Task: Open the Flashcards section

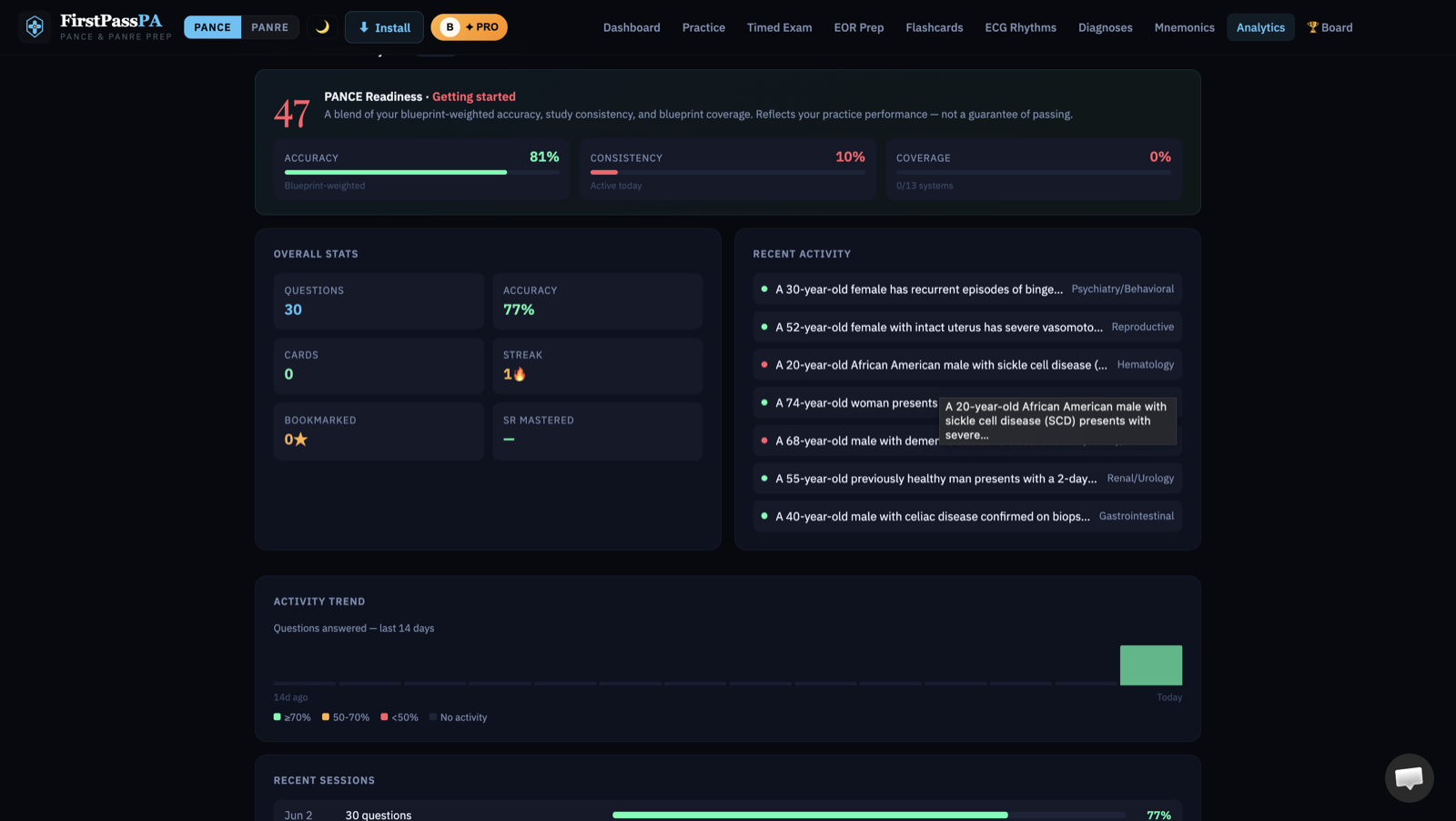Action: click(x=934, y=27)
